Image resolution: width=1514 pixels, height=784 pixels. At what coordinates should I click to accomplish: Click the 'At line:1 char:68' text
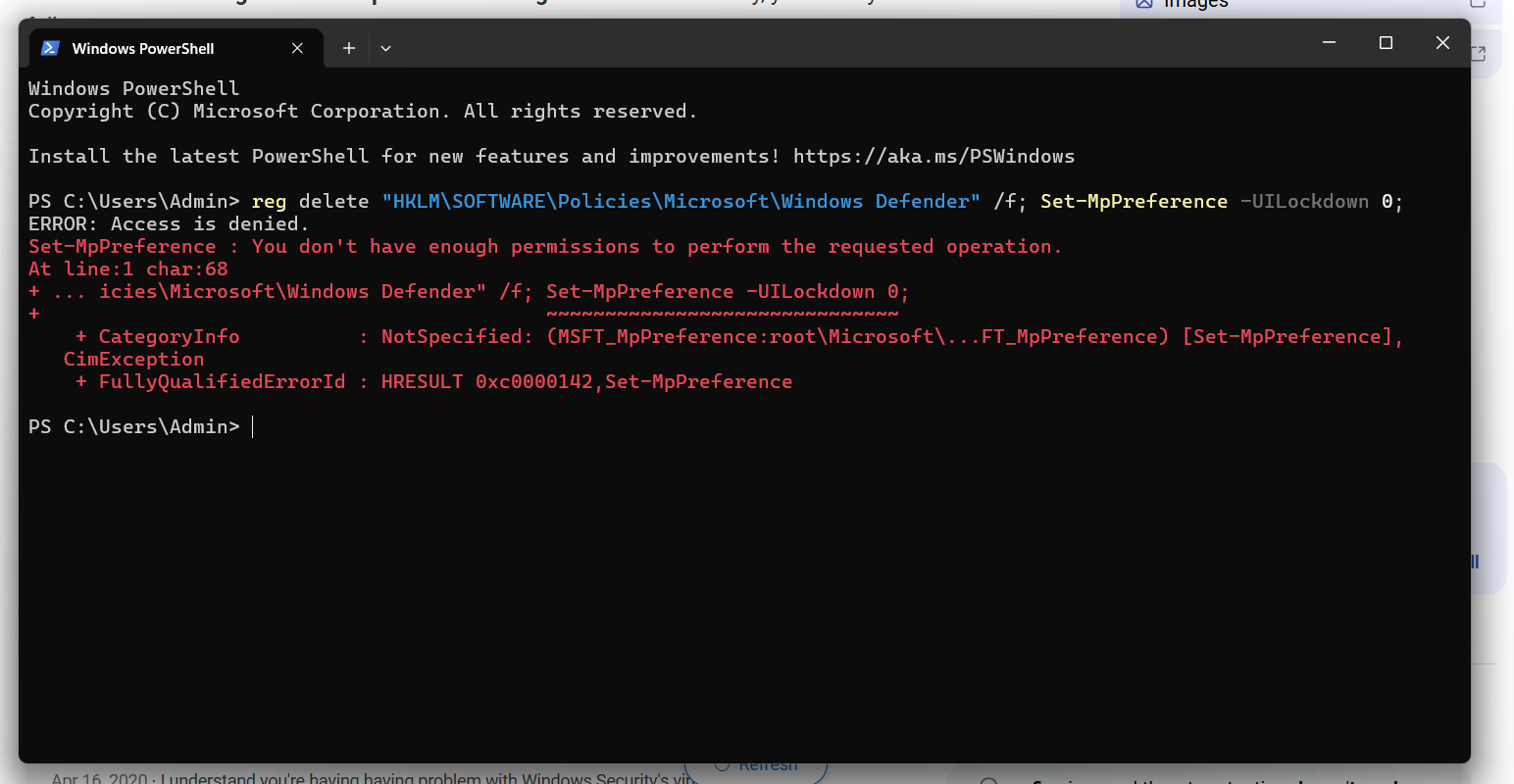coord(128,269)
